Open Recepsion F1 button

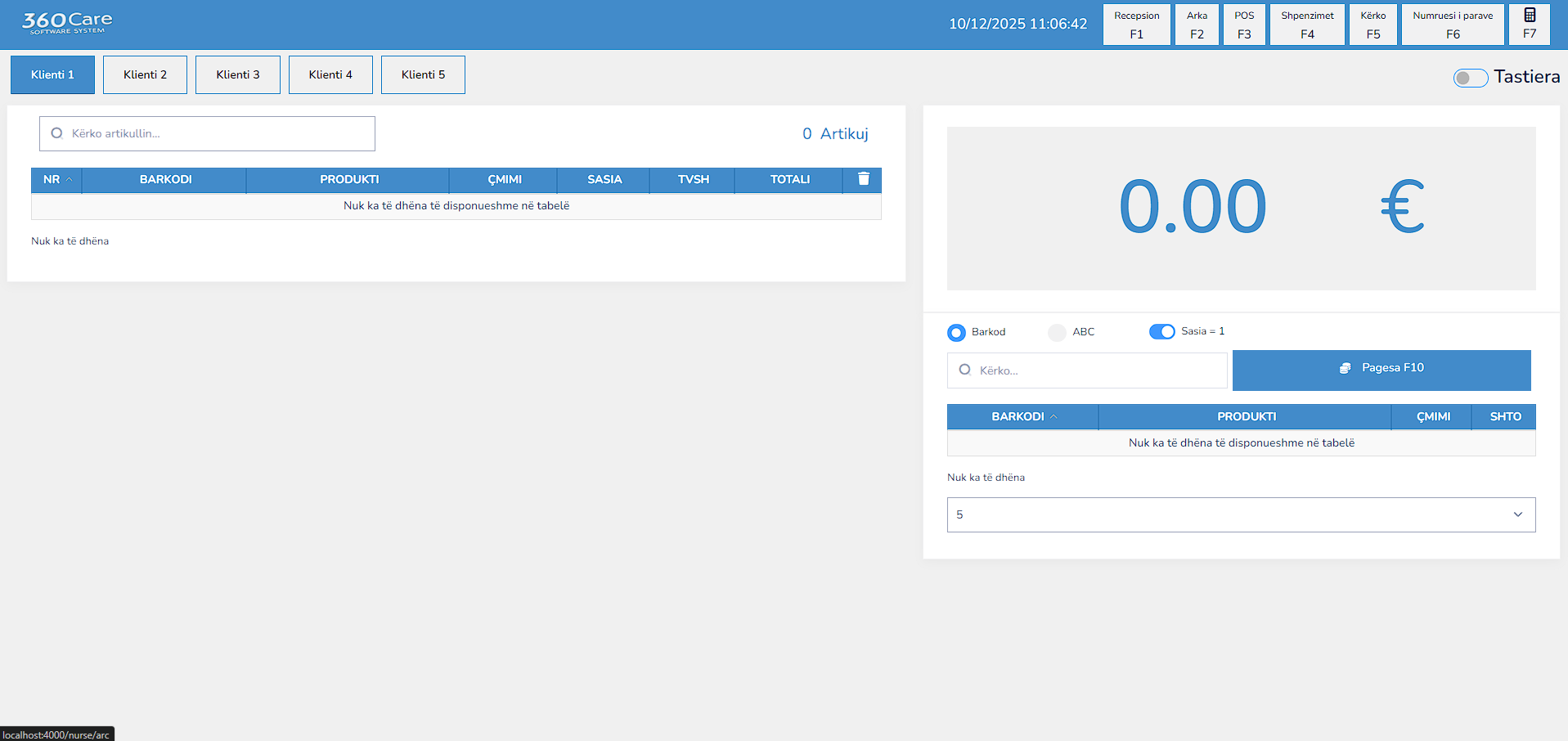point(1136,25)
